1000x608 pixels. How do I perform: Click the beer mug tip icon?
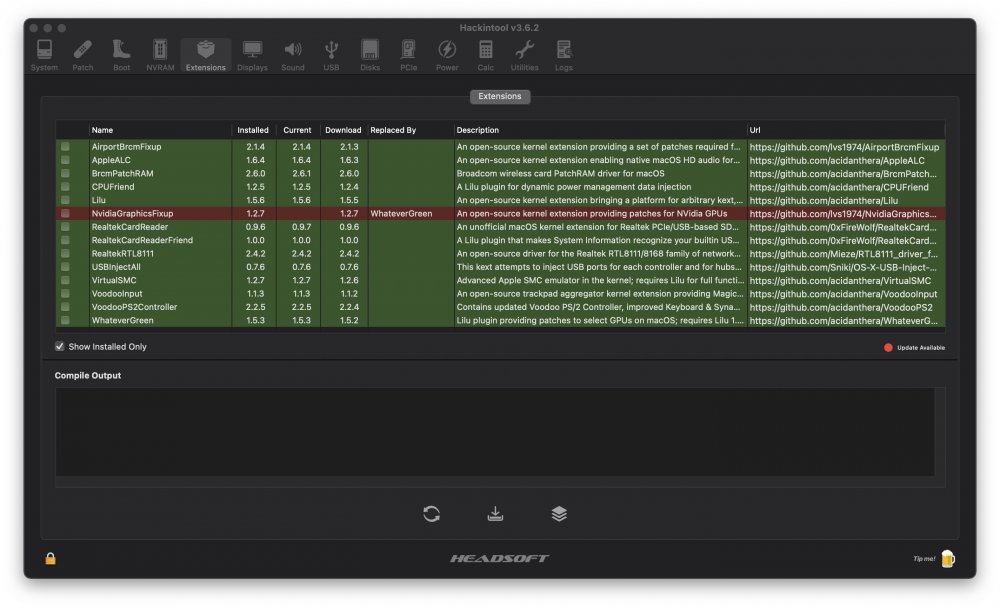pos(948,558)
